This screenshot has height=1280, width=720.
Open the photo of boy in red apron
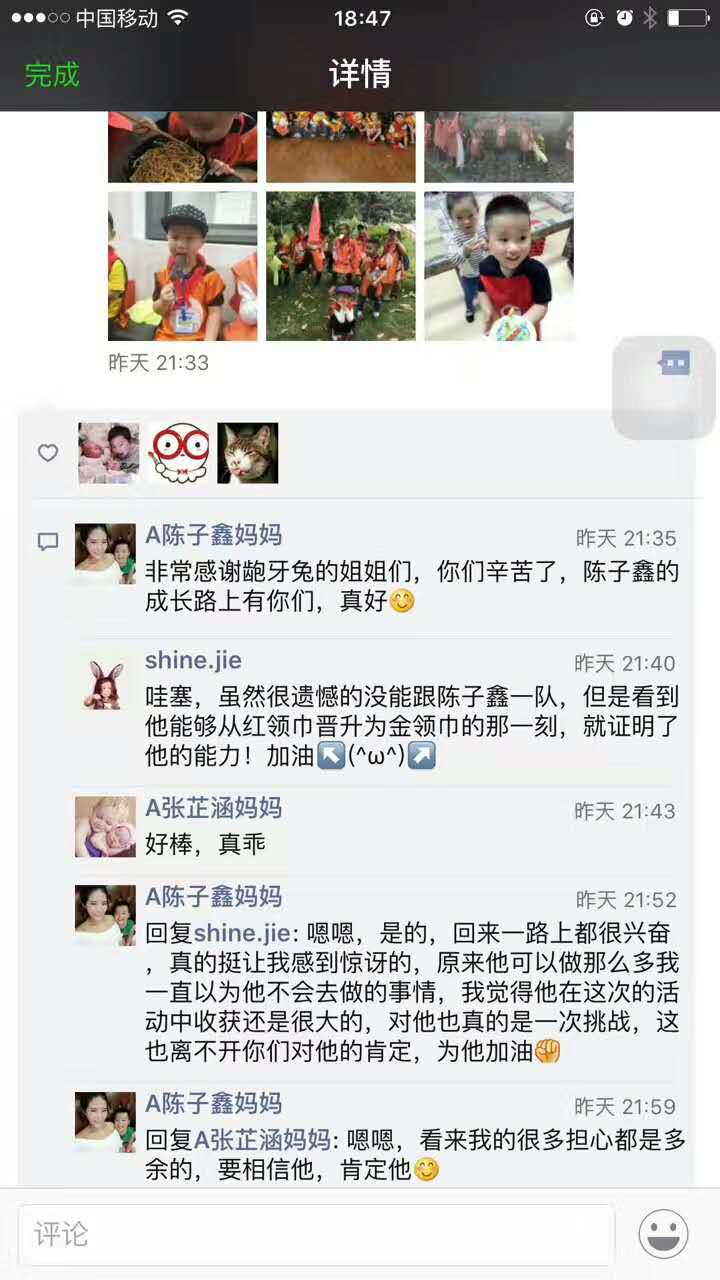[499, 266]
